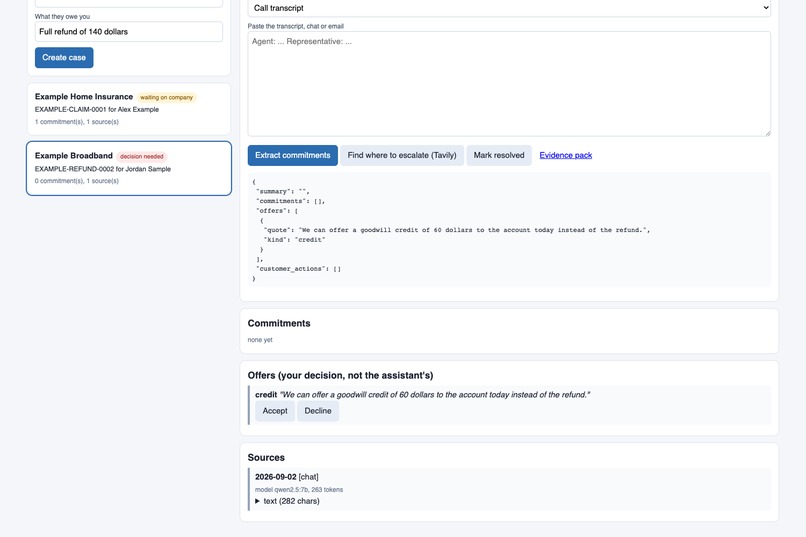Click Find where to escalate (Tavily)

pos(402,155)
